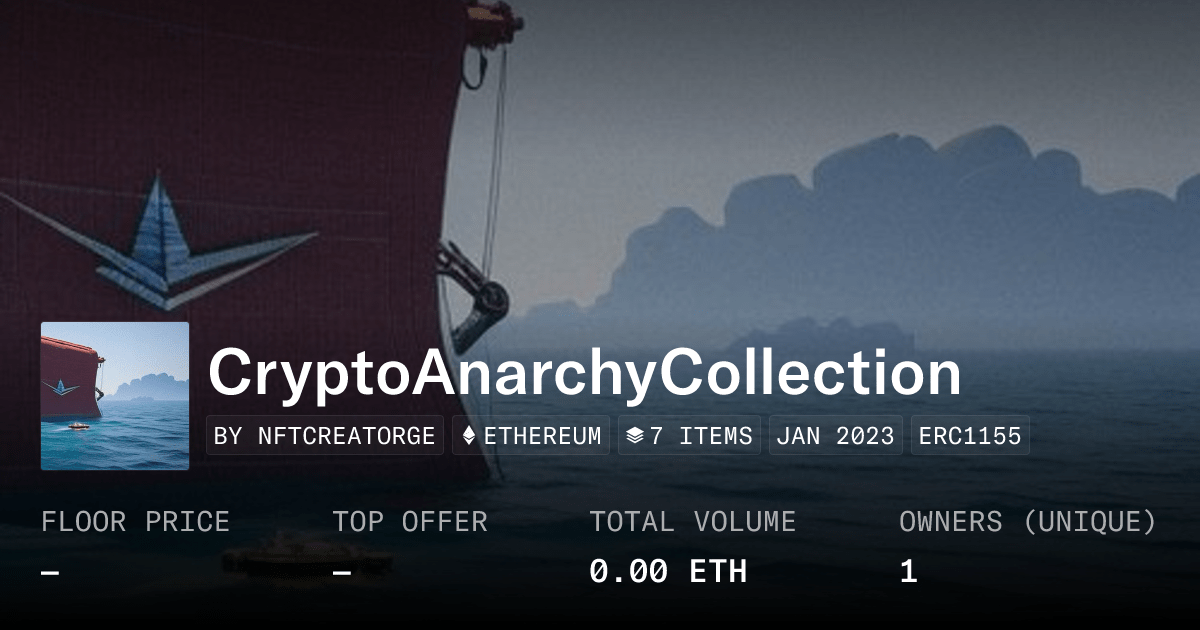Select the 0.00 ETH volume value
1200x630 pixels.
pos(668,572)
